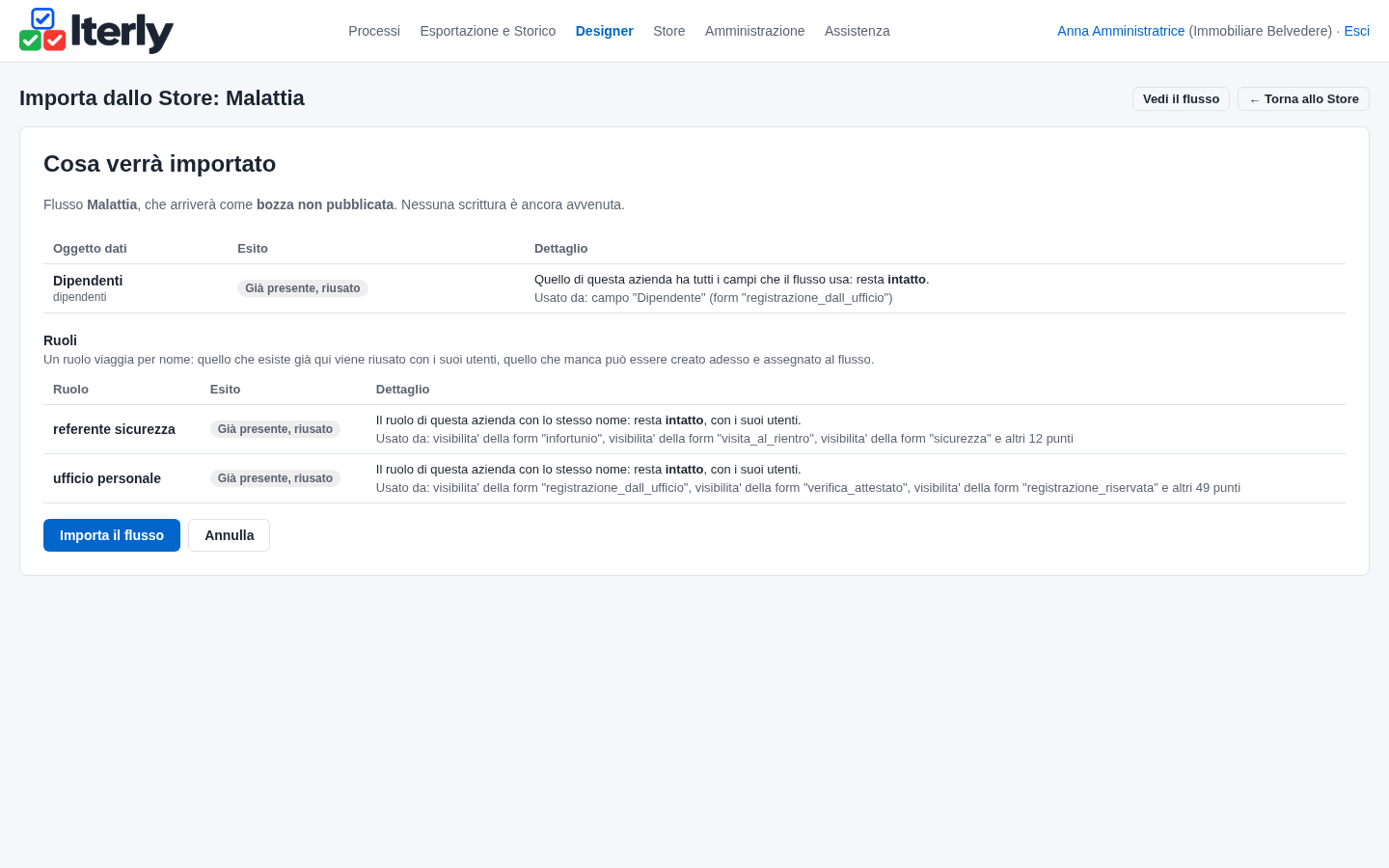Viewport: 1389px width, 868px height.
Task: Open the Processi menu item
Action: 374,31
